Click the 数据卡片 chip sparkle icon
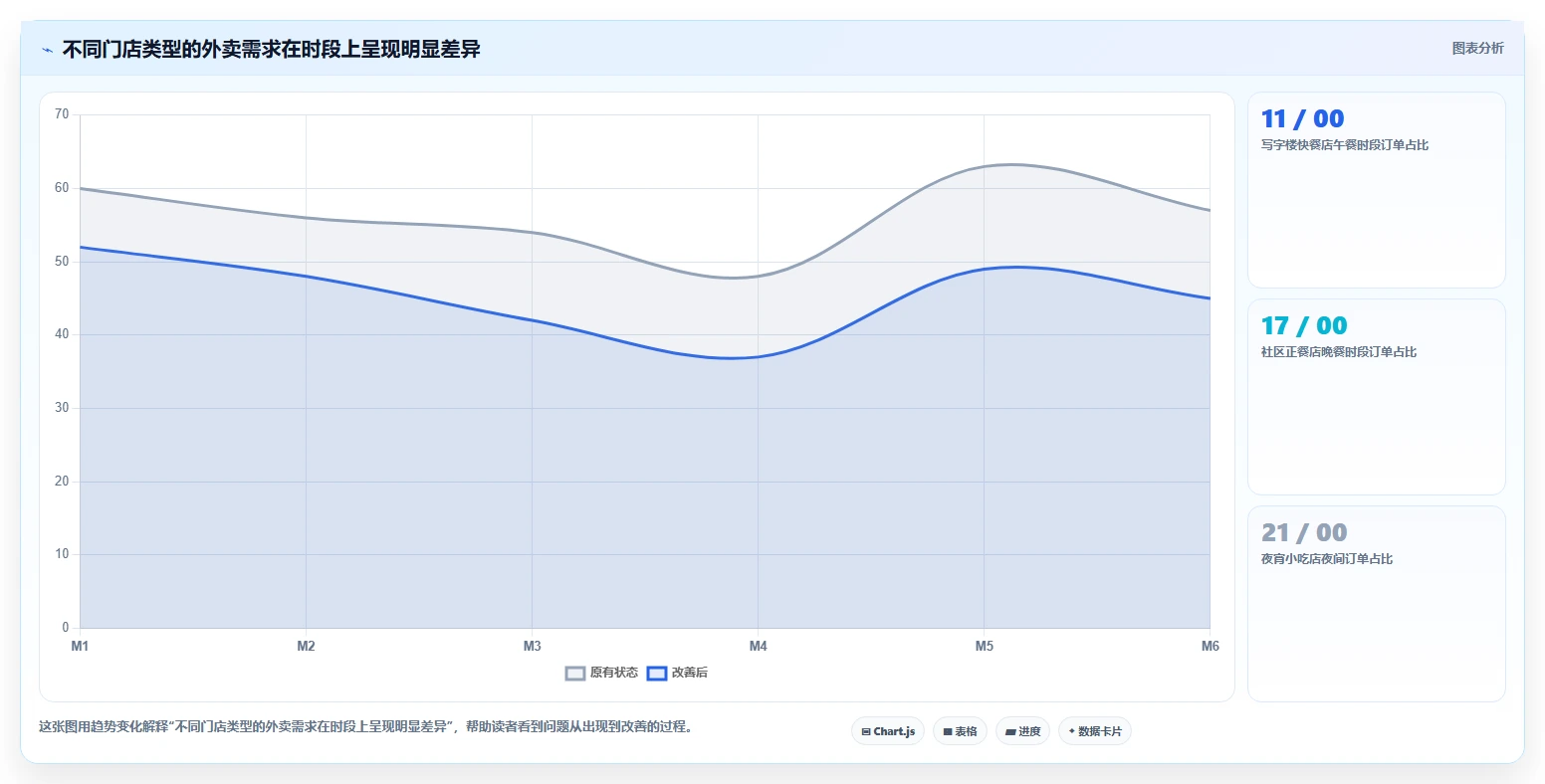This screenshot has height=784, width=1545. coord(1072,731)
